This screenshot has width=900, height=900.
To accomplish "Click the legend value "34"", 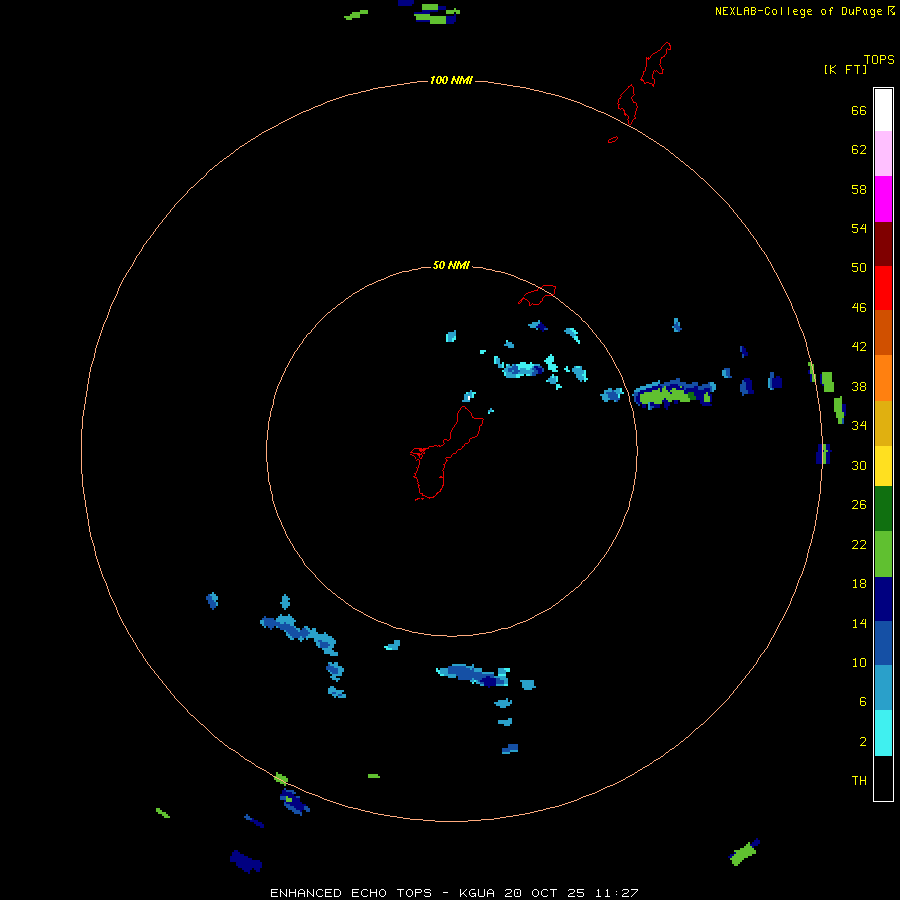I will click(x=859, y=426).
